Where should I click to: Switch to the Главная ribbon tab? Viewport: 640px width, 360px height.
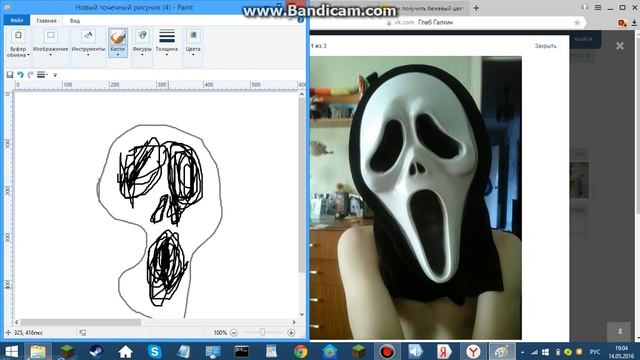pos(47,20)
